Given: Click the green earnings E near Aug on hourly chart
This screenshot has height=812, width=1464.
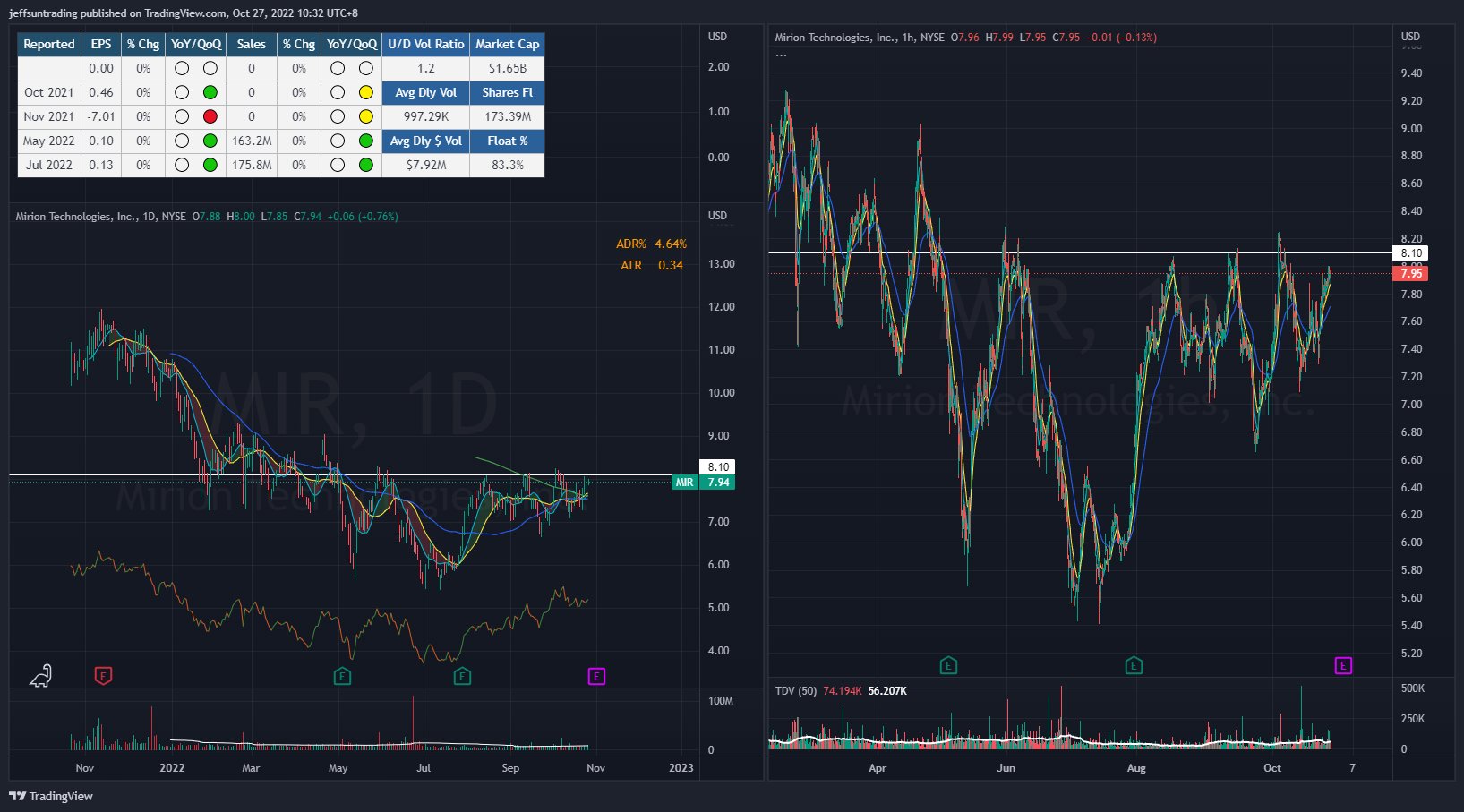Looking at the screenshot, I should pyautogui.click(x=1134, y=665).
